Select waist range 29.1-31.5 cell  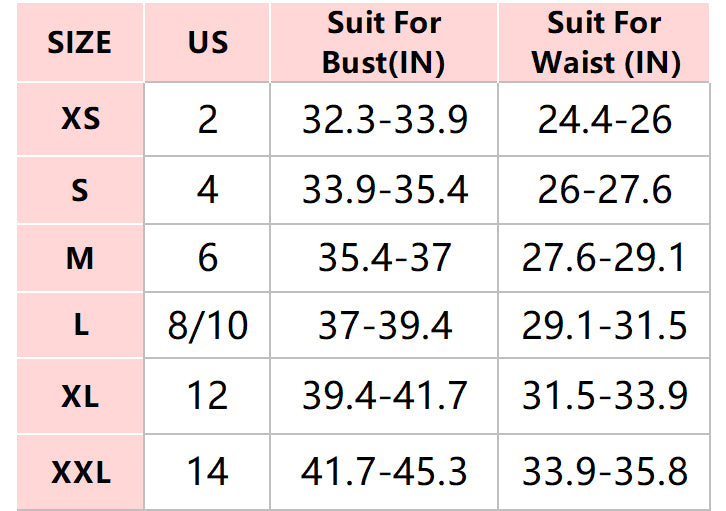coord(606,327)
